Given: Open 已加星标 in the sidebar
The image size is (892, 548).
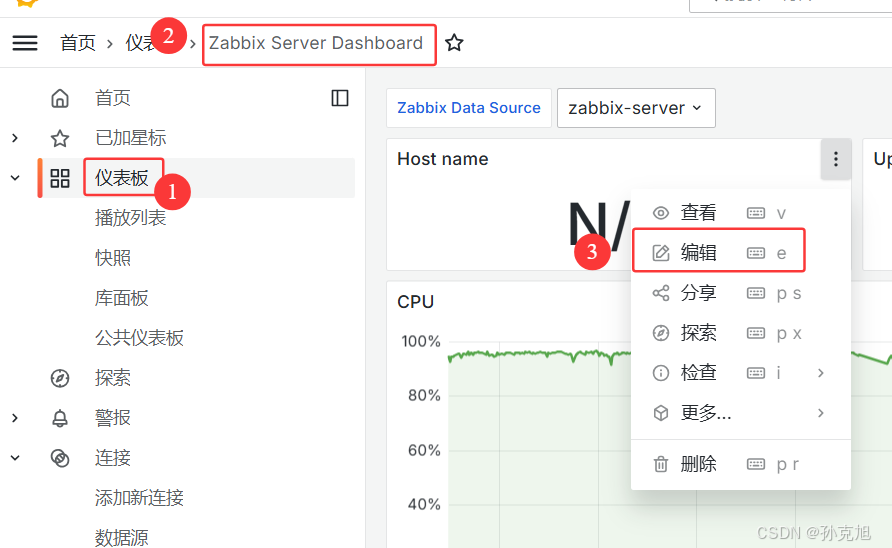Looking at the screenshot, I should (x=130, y=138).
